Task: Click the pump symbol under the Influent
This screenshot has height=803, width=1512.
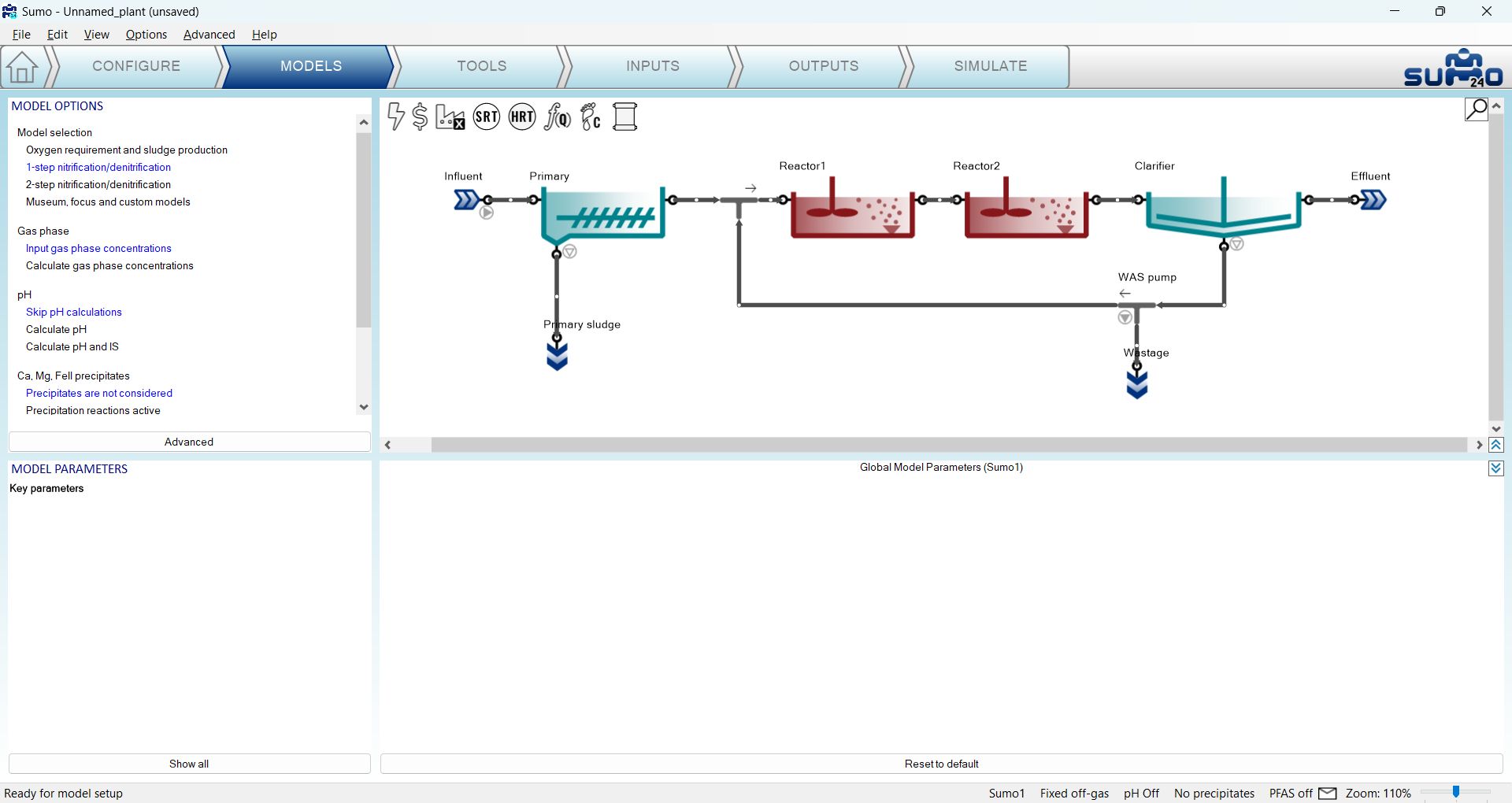Action: point(487,213)
